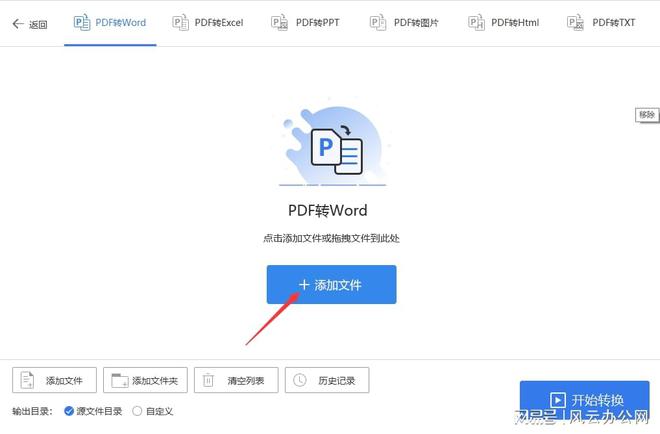Click the play icon on 开始转换
The width and height of the screenshot is (660, 434).
click(x=557, y=400)
